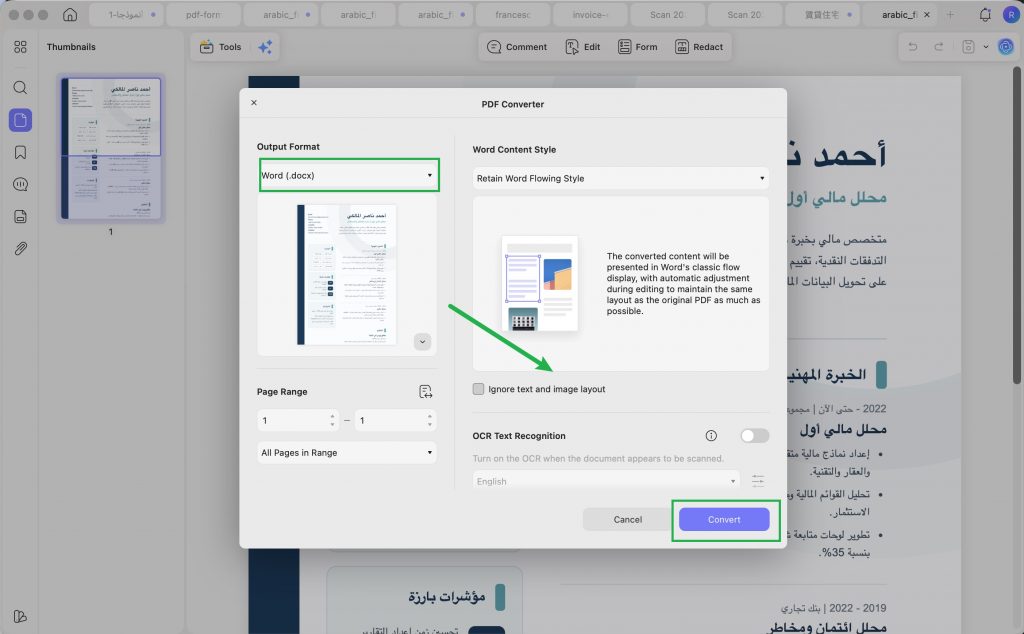This screenshot has height=634, width=1024.
Task: Click the document page preview in converter
Action: pyautogui.click(x=347, y=274)
